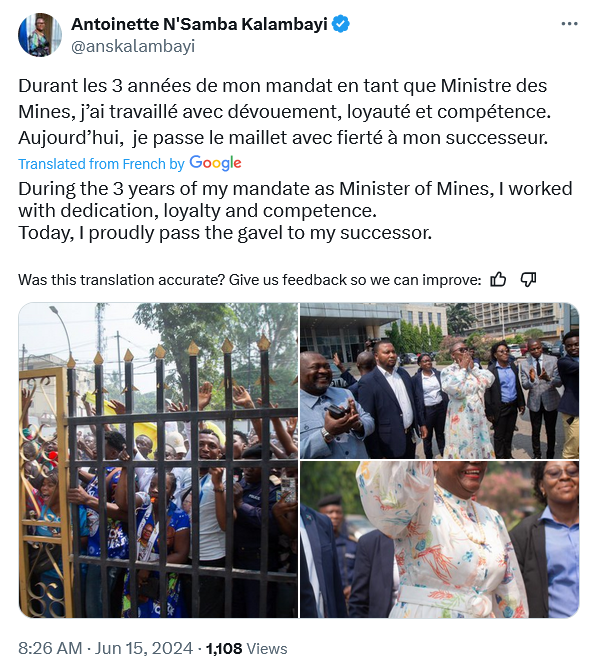Open the woman in floral dress waving photo
The image size is (598, 669).
440,539
